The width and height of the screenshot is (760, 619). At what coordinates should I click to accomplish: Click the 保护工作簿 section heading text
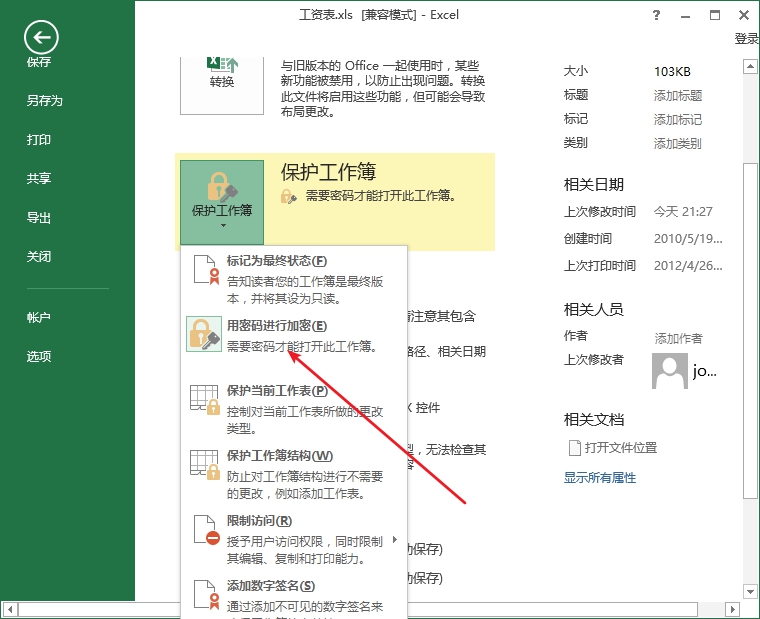[328, 172]
